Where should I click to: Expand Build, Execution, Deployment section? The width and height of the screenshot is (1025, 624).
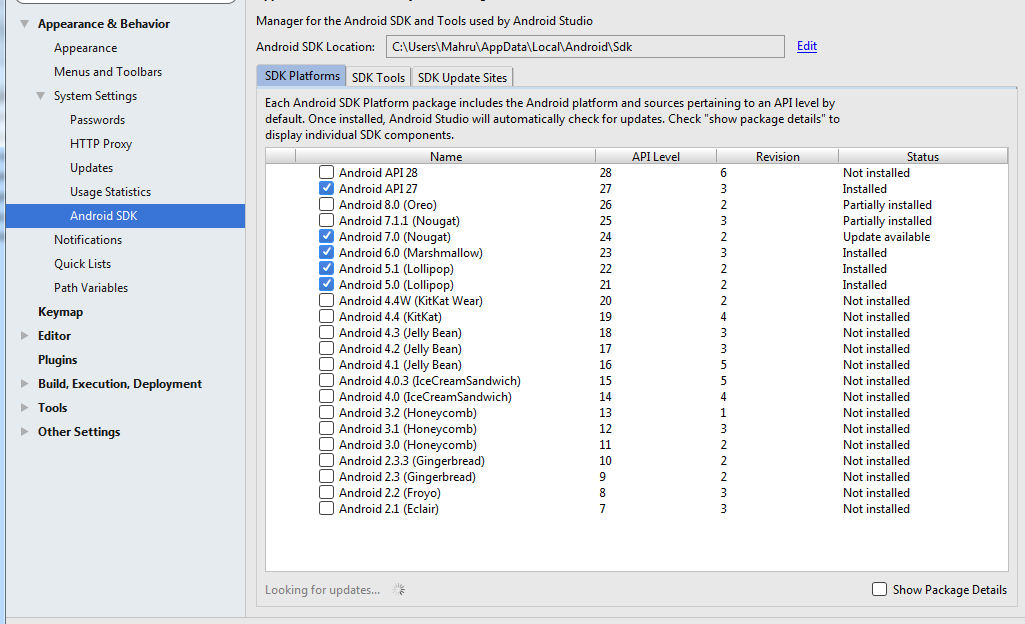(x=24, y=384)
